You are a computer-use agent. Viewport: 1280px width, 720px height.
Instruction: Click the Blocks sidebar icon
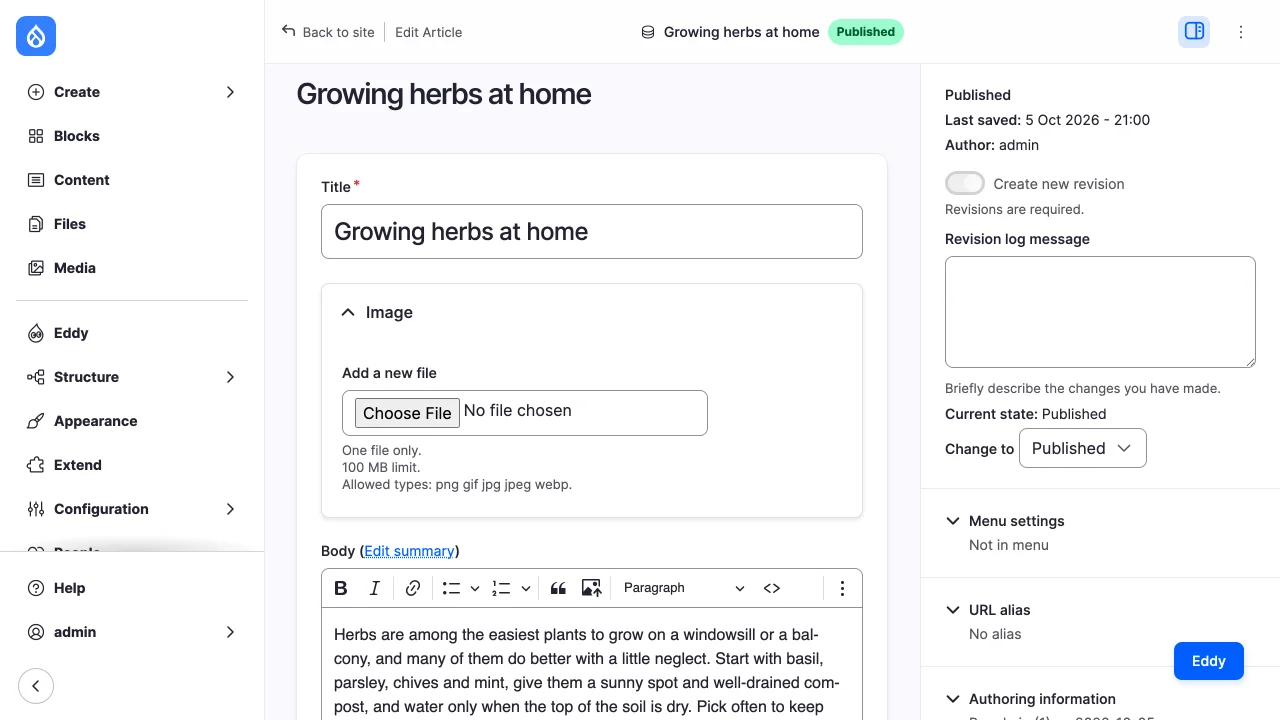point(36,136)
